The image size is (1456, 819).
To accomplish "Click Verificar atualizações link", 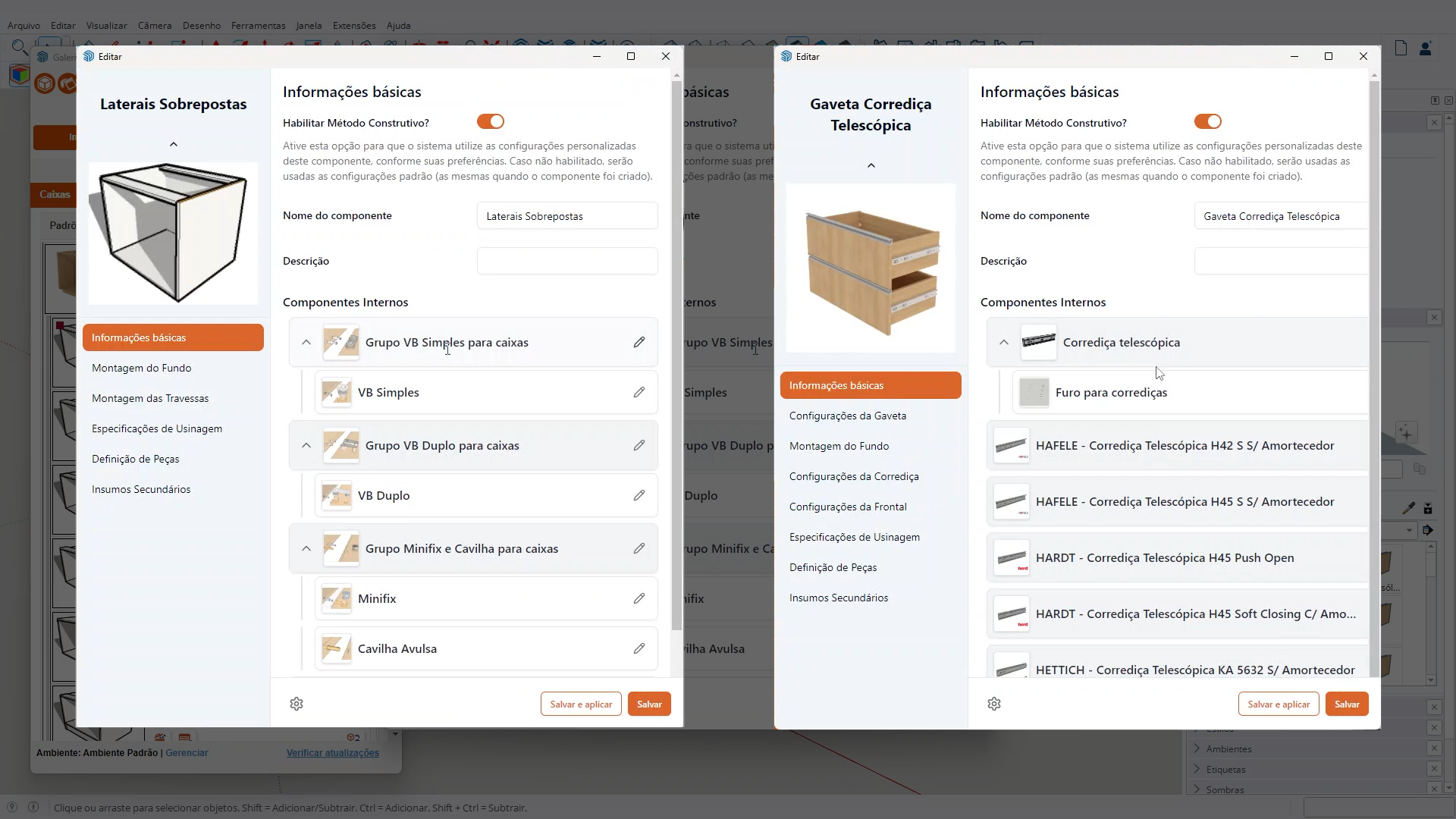I will point(332,753).
